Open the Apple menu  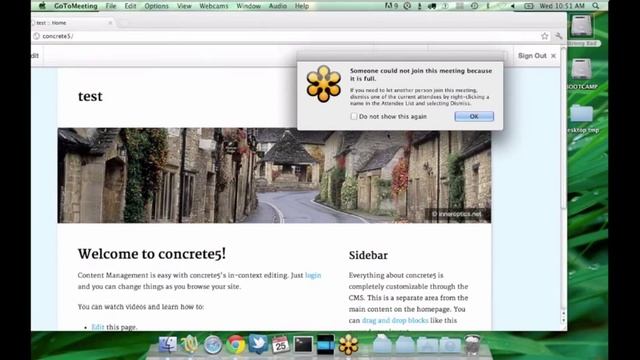click(x=42, y=6)
